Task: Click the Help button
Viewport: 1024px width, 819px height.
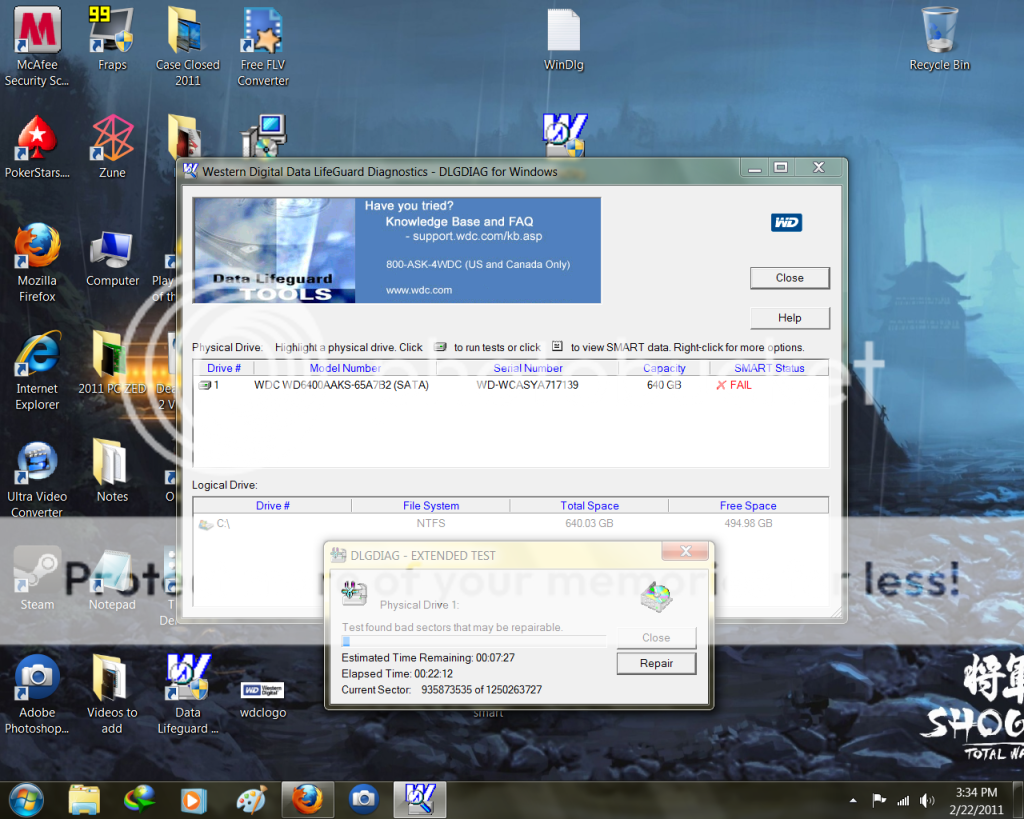Action: (x=790, y=318)
